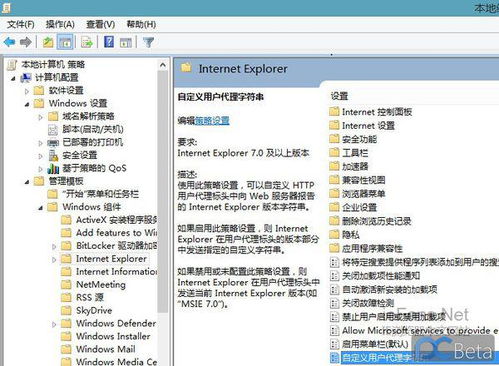Open the Internet 设置 folder icon
The width and height of the screenshot is (499, 366).
click(x=334, y=125)
